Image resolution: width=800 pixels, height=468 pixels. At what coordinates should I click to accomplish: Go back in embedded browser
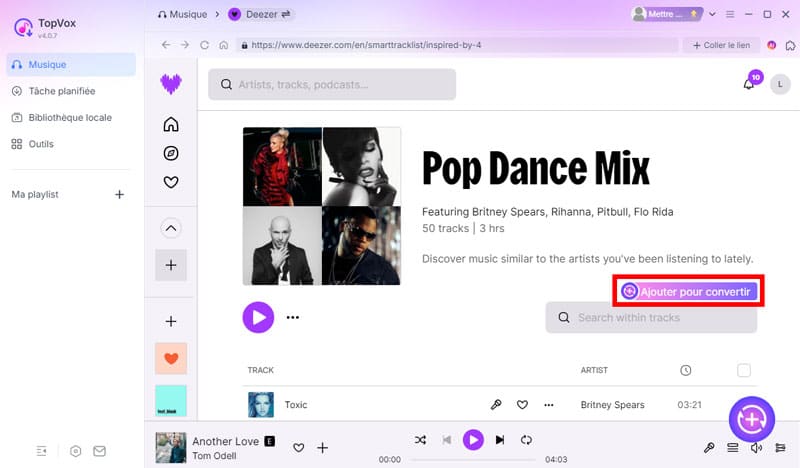166,45
